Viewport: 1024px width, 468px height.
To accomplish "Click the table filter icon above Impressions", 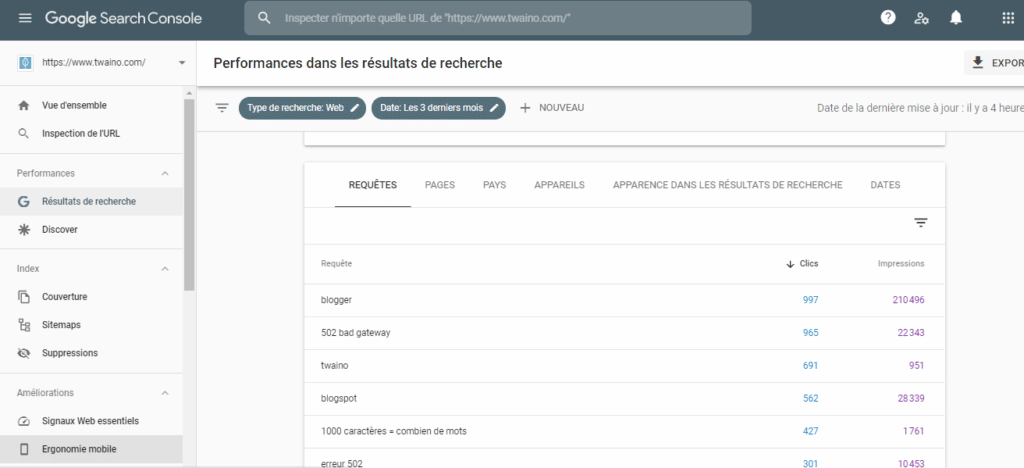I will (921, 223).
